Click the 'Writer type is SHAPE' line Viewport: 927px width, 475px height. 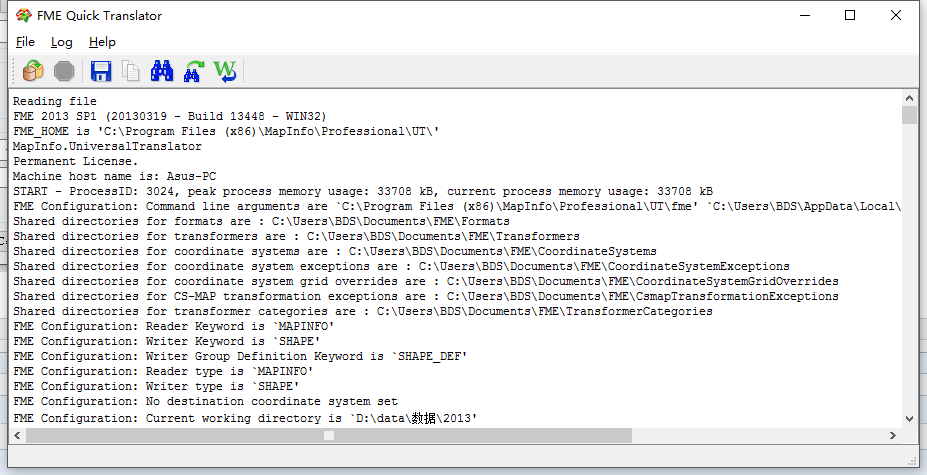click(x=156, y=386)
